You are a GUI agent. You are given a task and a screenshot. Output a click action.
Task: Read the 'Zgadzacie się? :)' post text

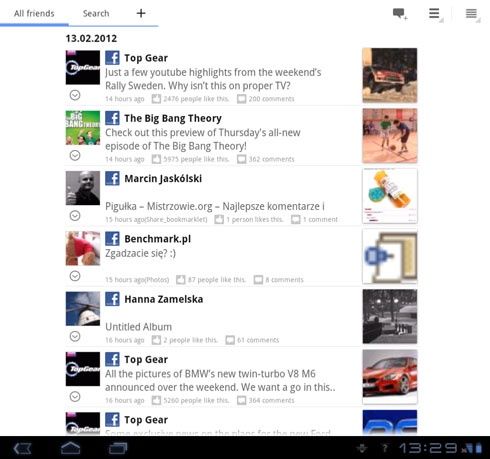pyautogui.click(x=140, y=253)
